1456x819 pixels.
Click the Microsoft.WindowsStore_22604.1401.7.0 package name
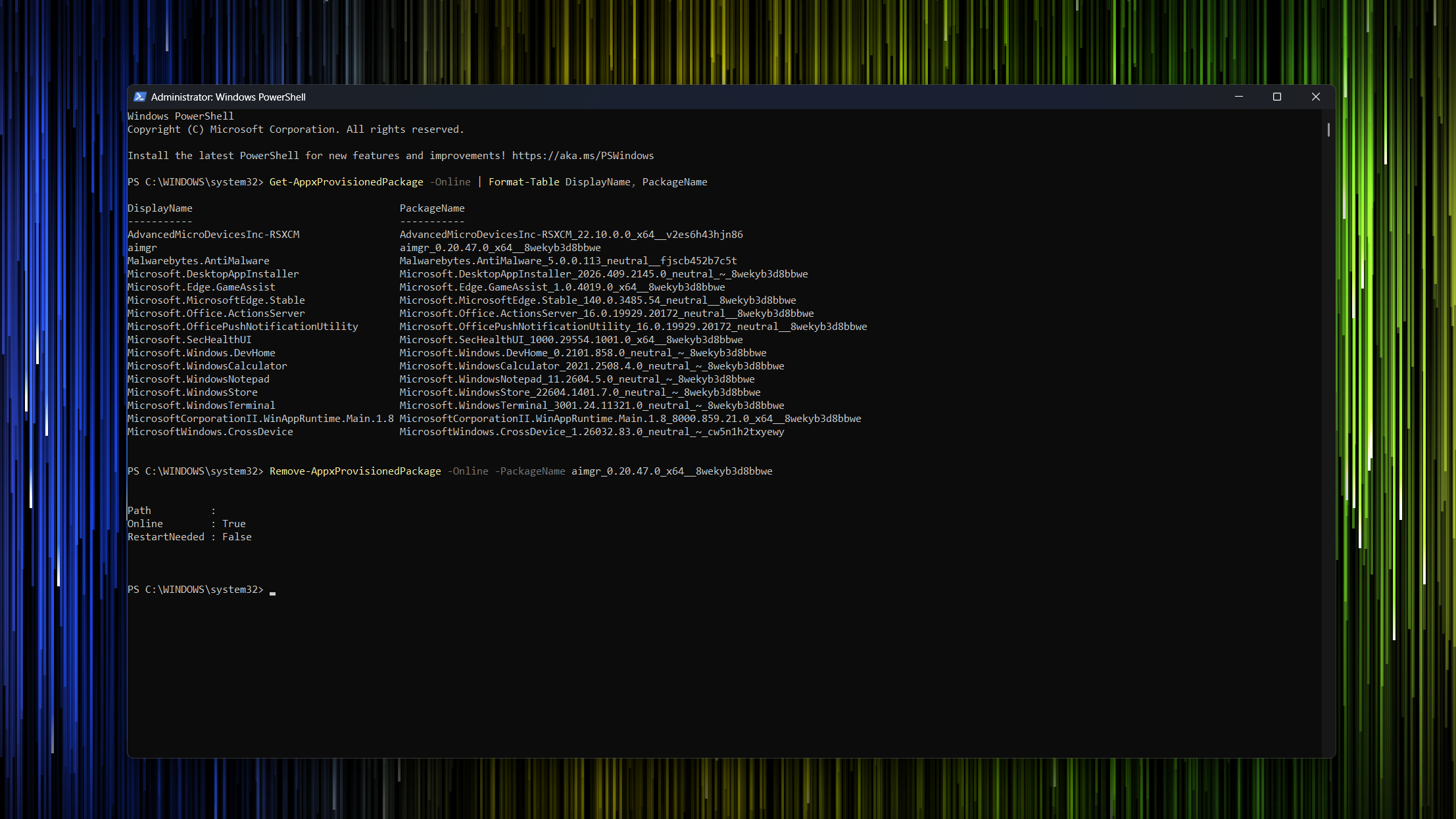[580, 392]
